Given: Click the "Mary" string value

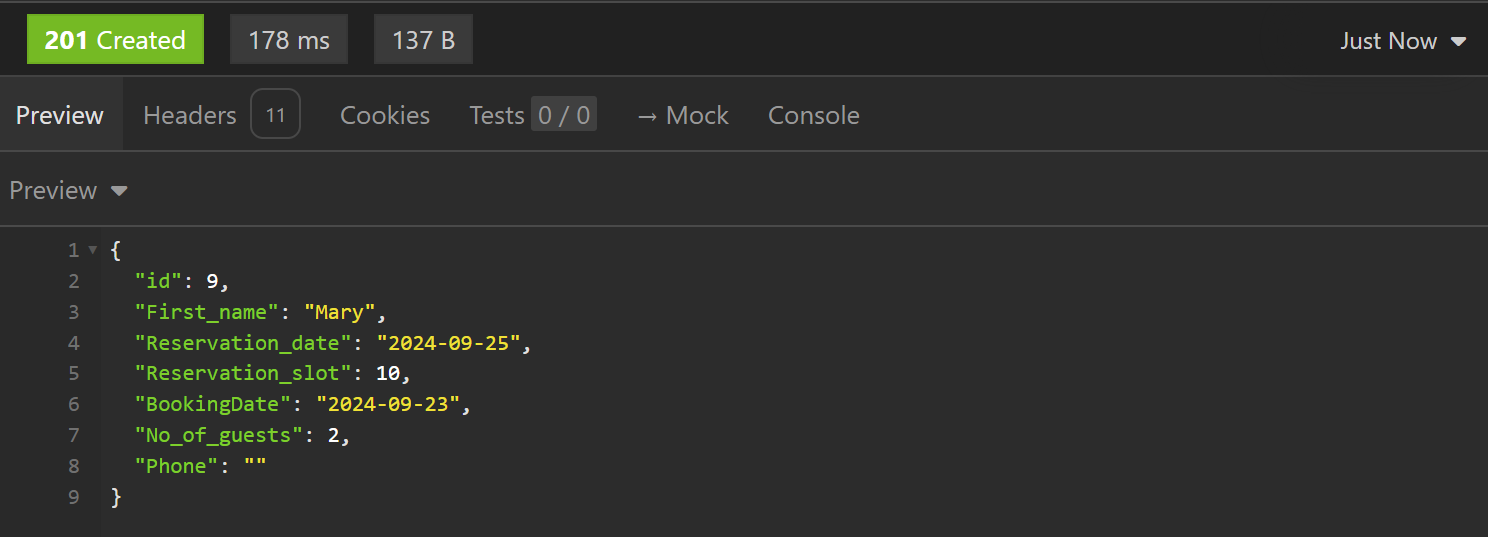Looking at the screenshot, I should (x=340, y=312).
